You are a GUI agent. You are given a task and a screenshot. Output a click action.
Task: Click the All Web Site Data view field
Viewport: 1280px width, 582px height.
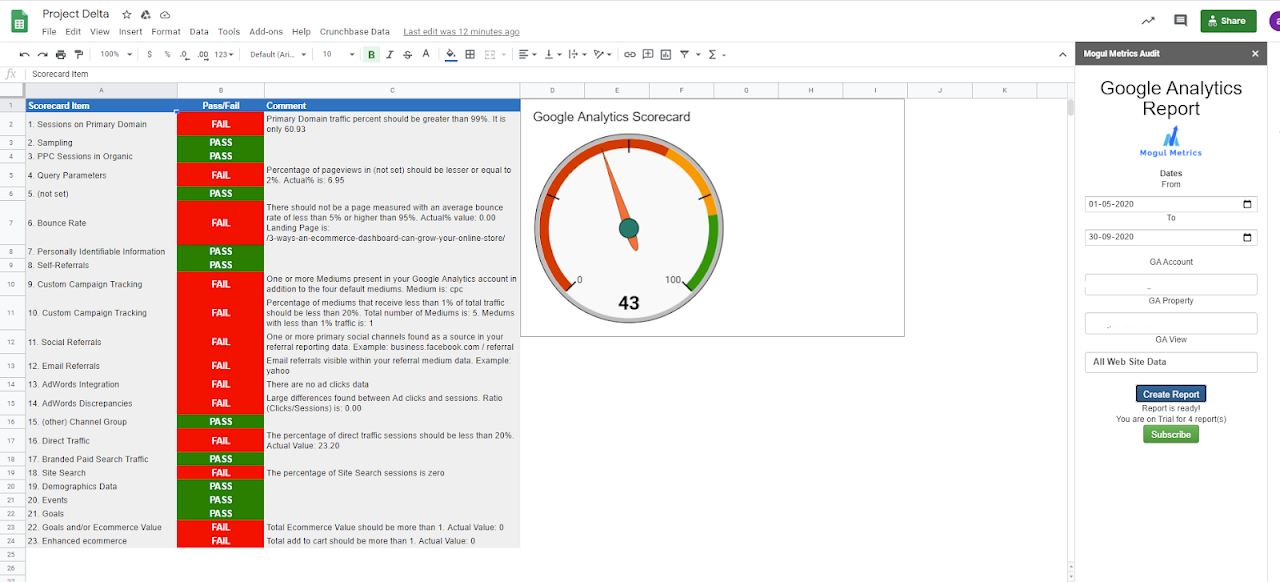pyautogui.click(x=1170, y=361)
